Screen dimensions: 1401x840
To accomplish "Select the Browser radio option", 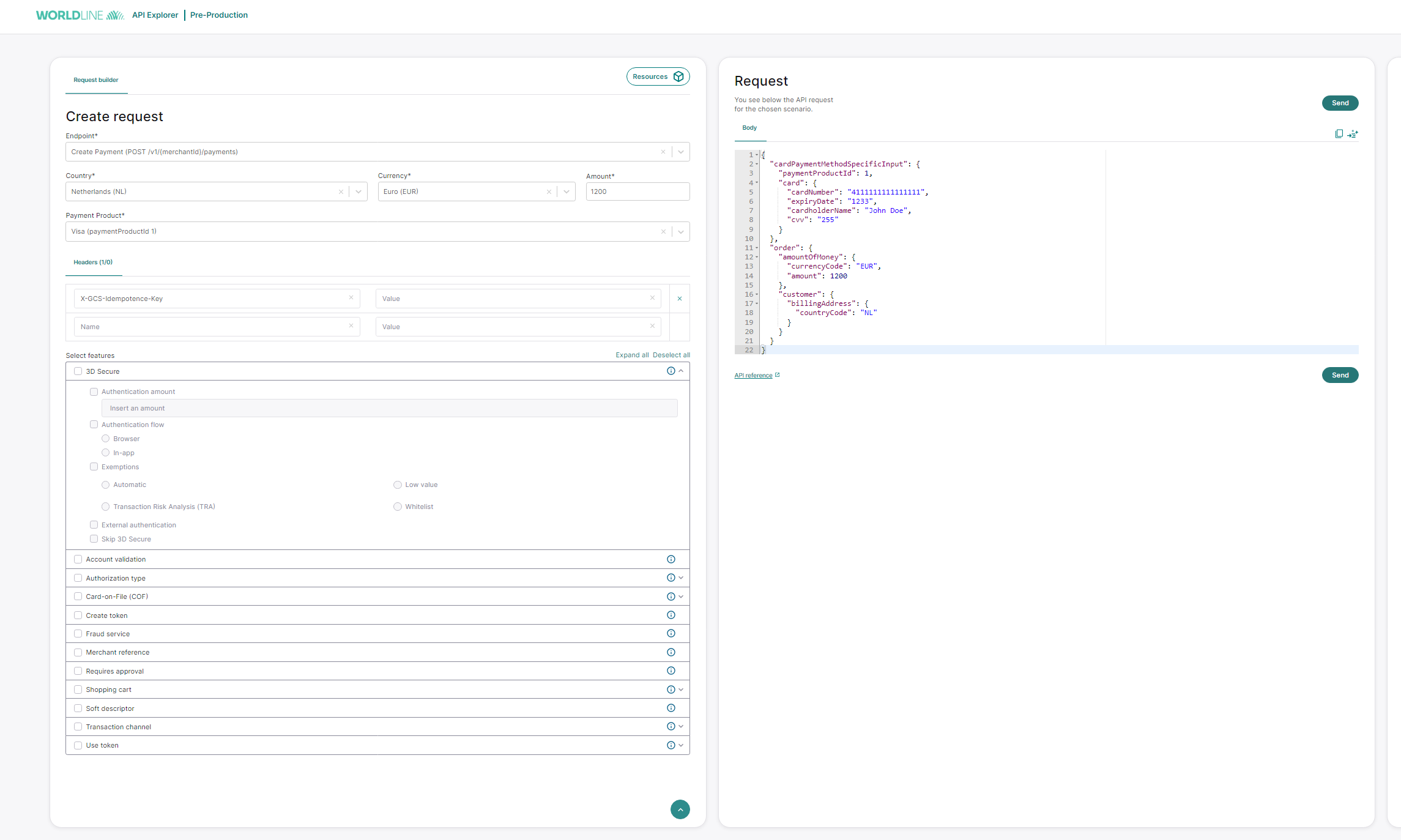I will pos(106,439).
